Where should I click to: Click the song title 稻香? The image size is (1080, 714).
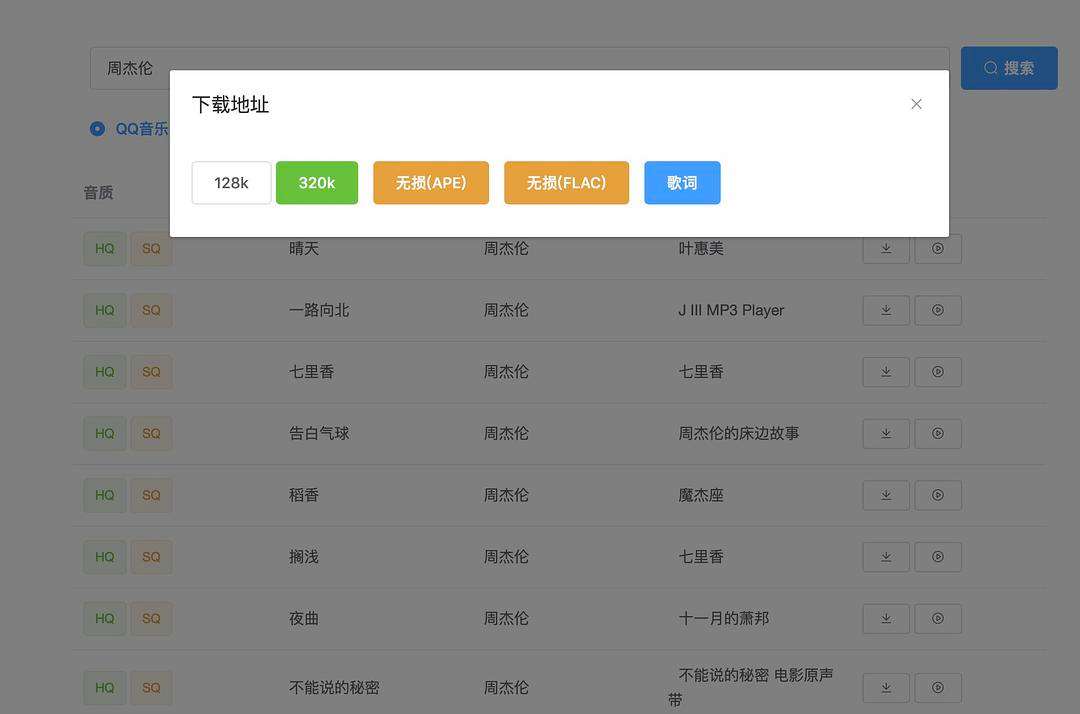(x=304, y=495)
